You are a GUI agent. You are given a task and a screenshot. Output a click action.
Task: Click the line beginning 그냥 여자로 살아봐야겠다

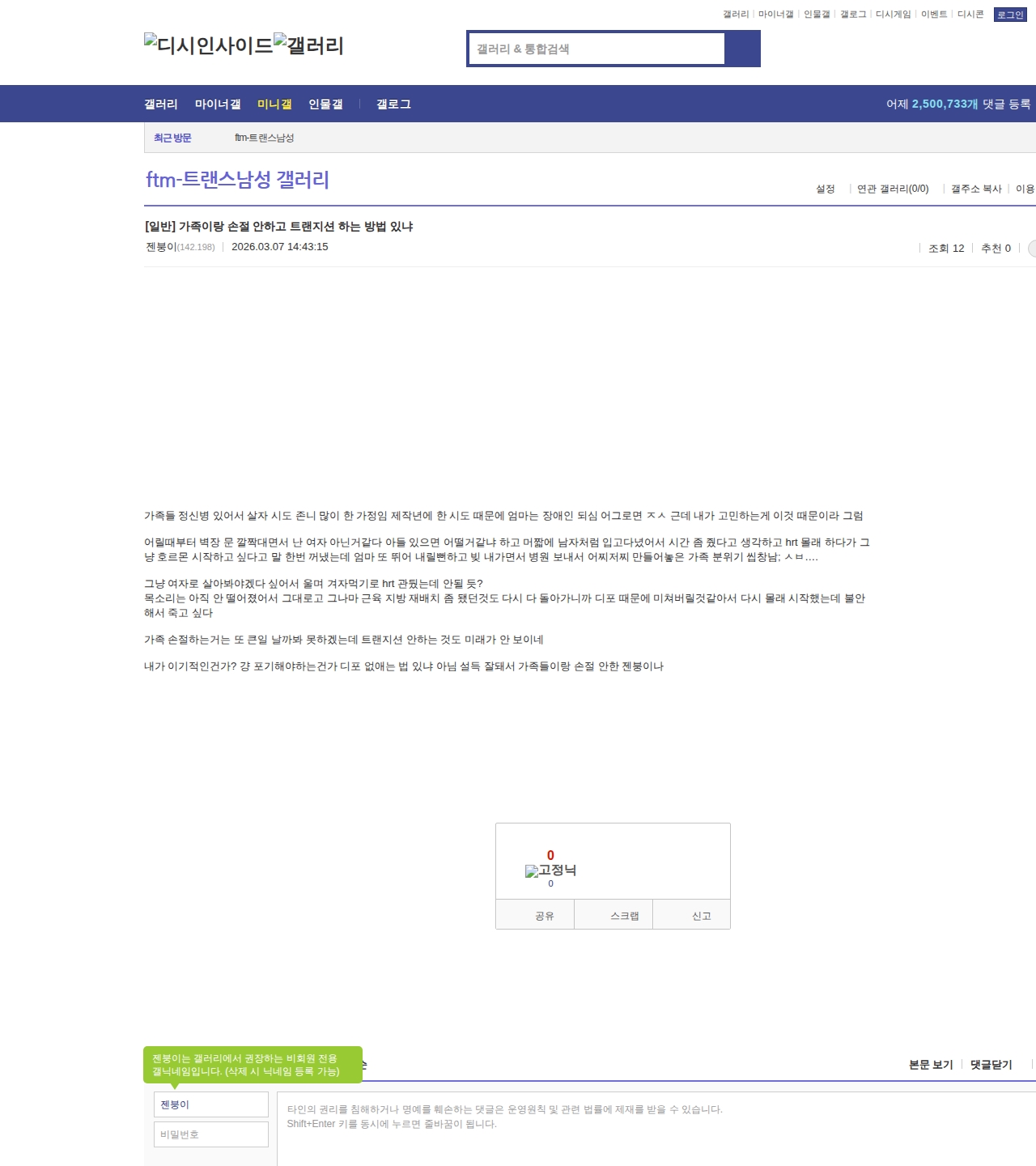pos(313,584)
